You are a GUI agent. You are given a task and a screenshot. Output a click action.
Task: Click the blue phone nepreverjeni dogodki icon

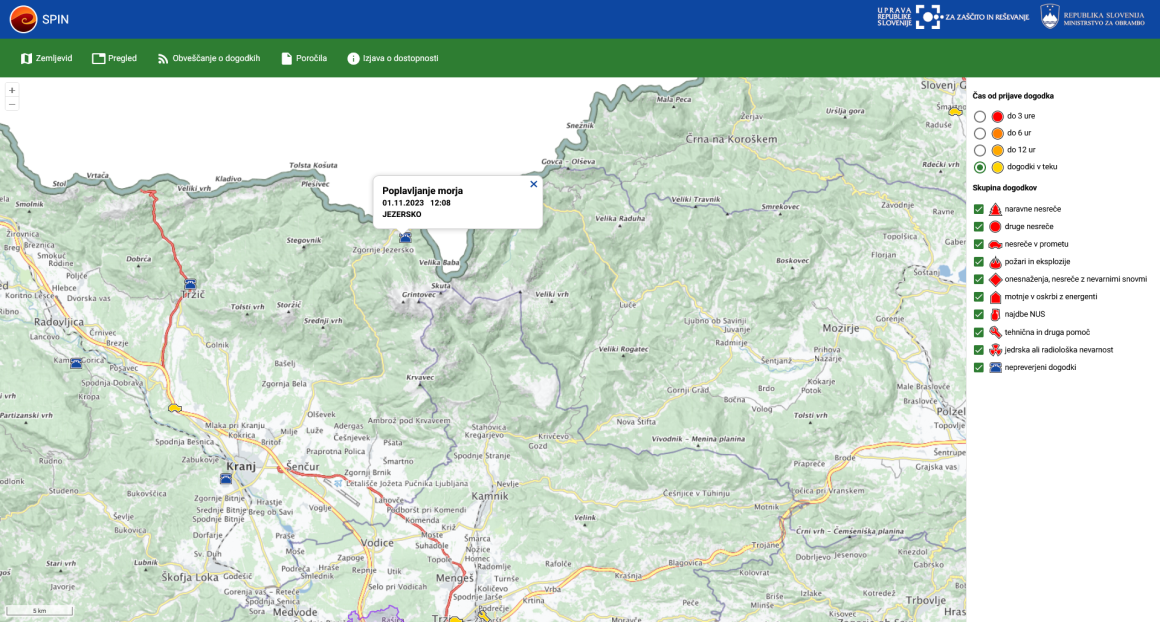coord(995,368)
